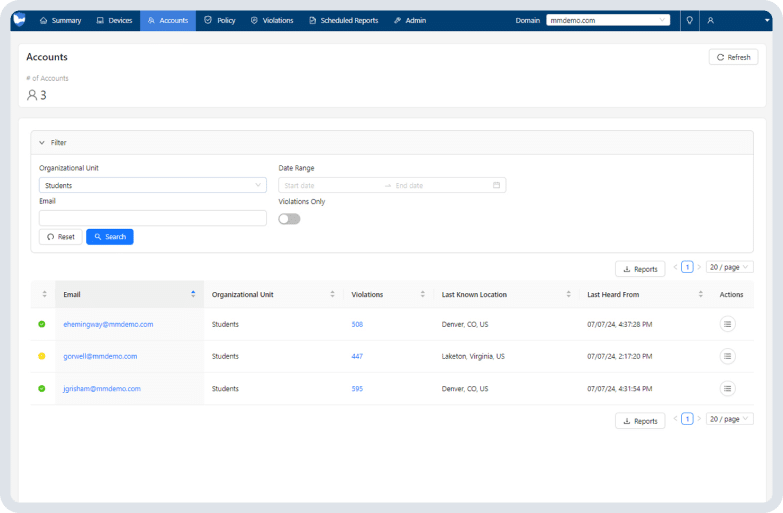Viewport: 783px width, 513px height.
Task: Click the lightbulb tips icon
Action: [x=690, y=20]
